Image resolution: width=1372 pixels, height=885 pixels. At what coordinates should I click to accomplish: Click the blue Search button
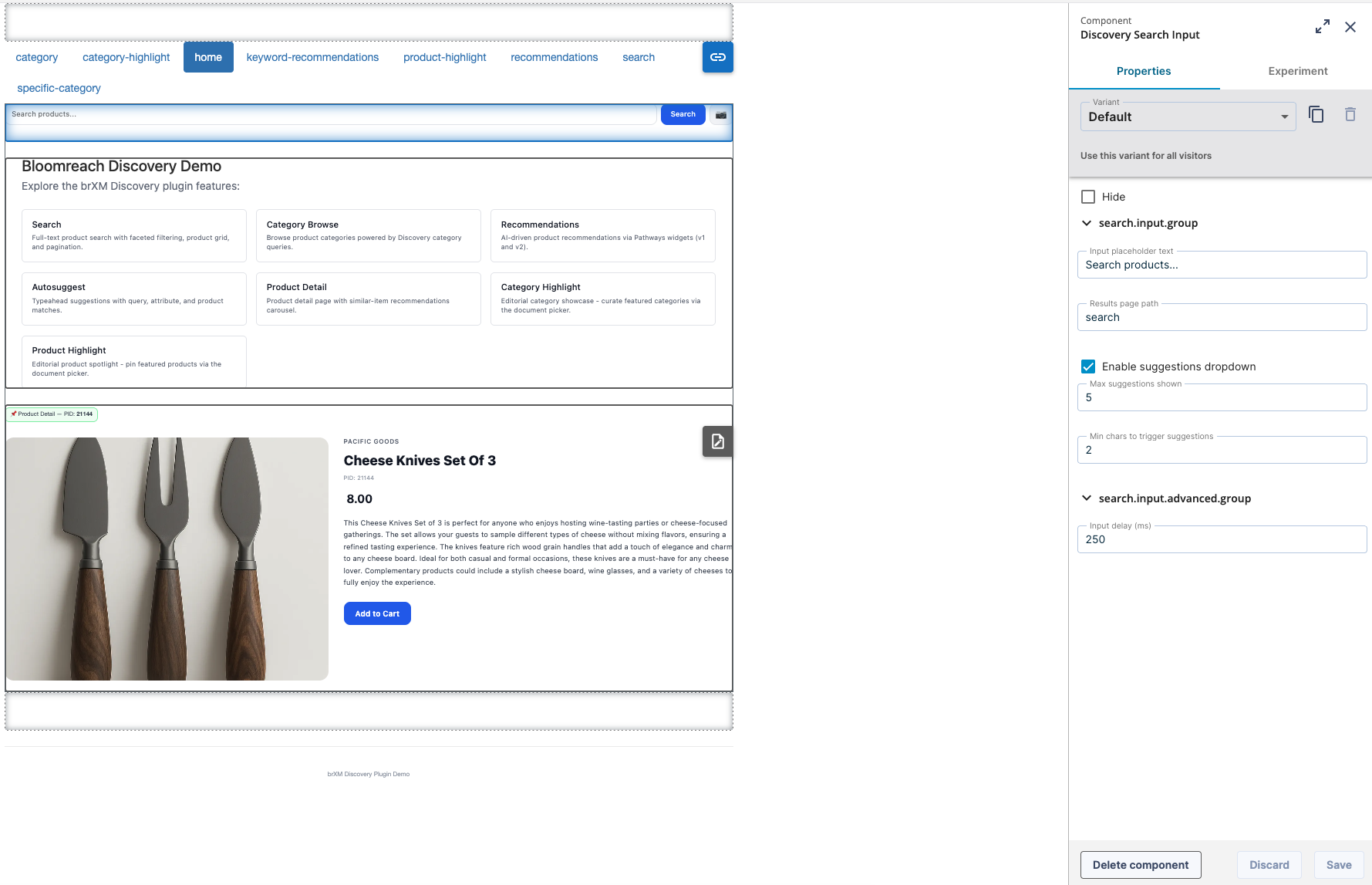click(x=683, y=114)
